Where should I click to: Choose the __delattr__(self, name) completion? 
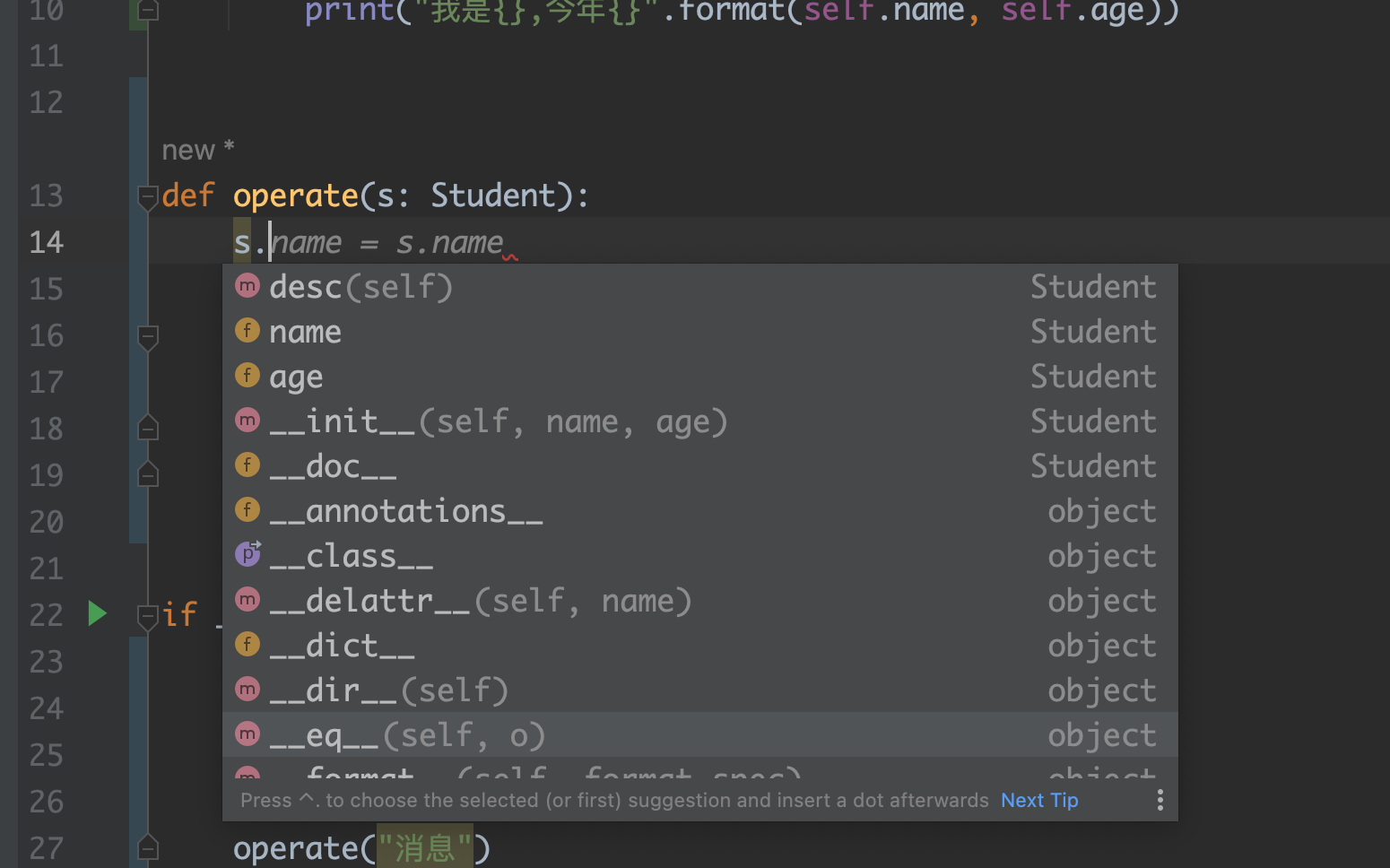[480, 601]
